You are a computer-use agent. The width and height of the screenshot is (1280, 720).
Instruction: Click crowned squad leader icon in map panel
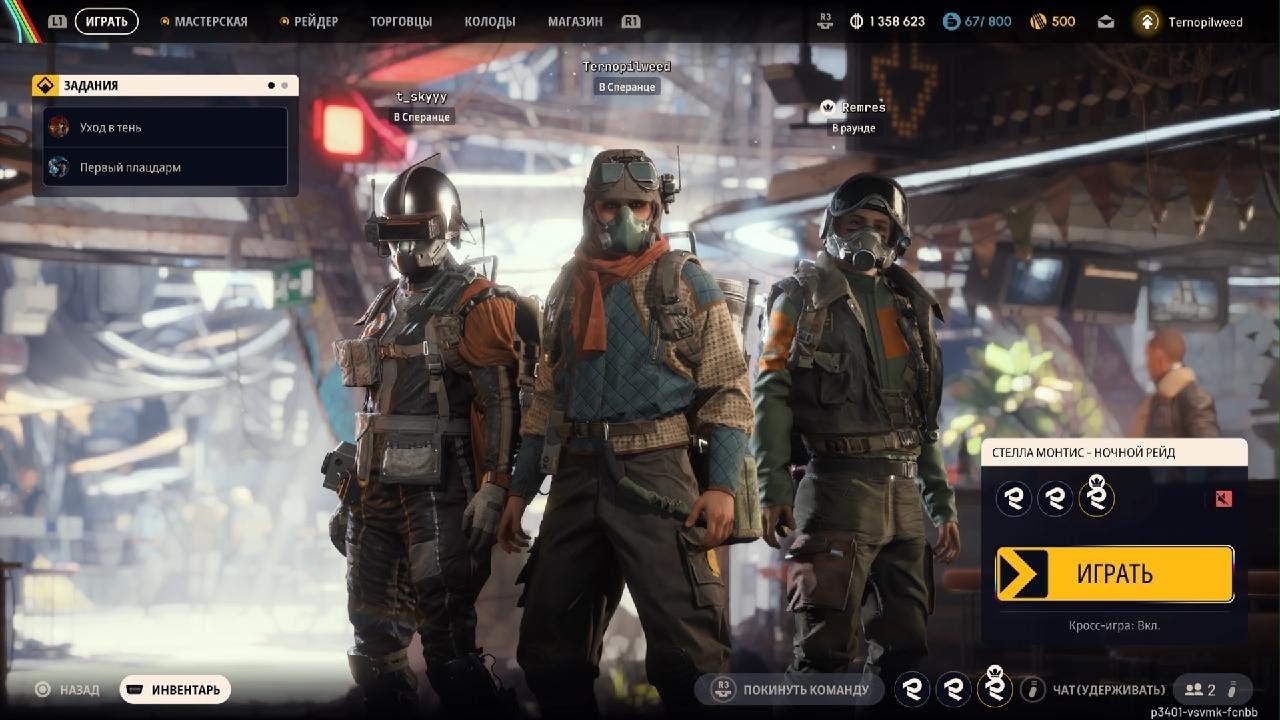click(1097, 496)
